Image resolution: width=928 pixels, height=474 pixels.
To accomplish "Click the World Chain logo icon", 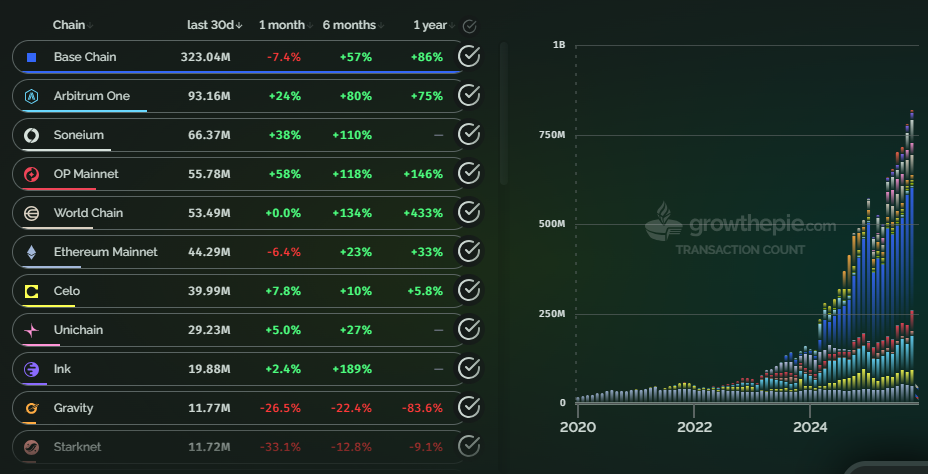I will point(31,213).
